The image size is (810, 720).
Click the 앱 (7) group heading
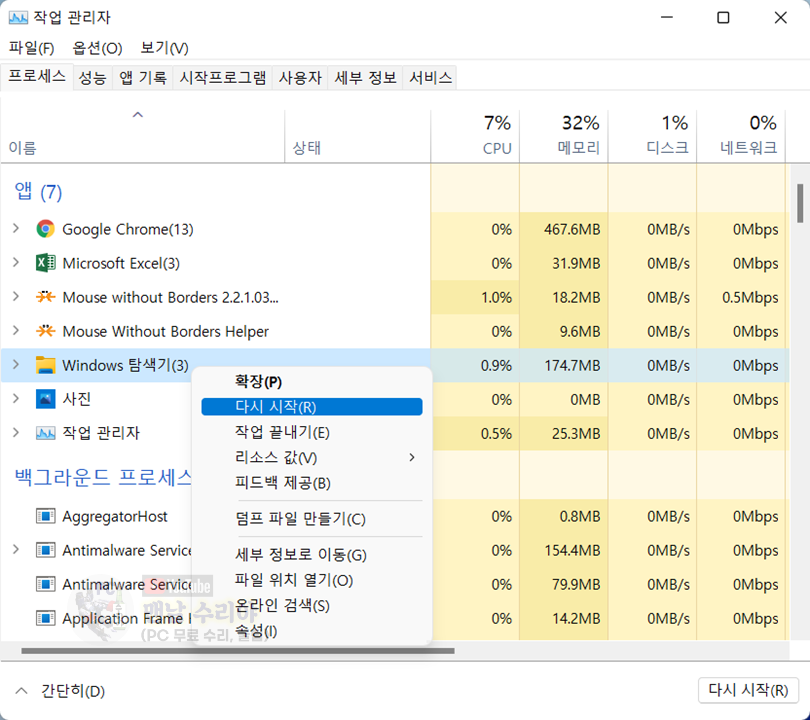click(38, 192)
